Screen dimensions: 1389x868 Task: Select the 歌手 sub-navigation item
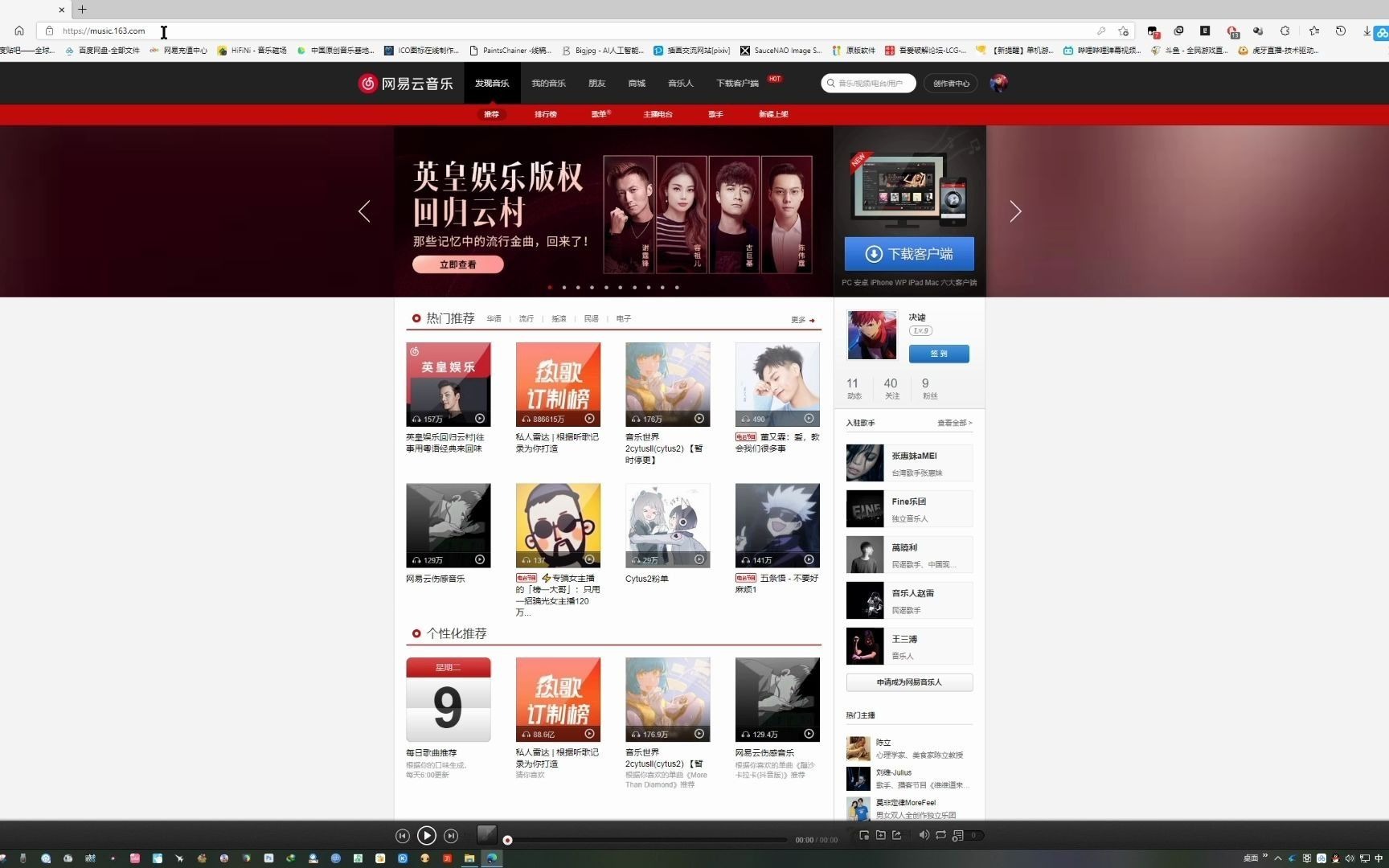(715, 114)
